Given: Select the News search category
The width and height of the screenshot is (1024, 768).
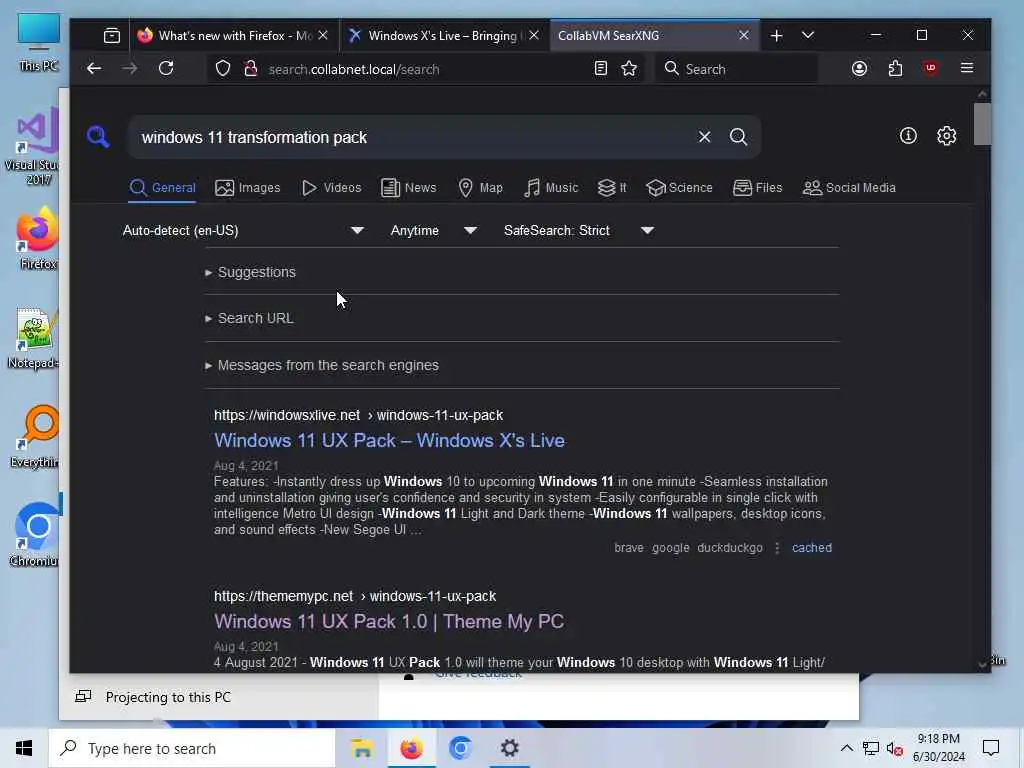Looking at the screenshot, I should pyautogui.click(x=409, y=188).
